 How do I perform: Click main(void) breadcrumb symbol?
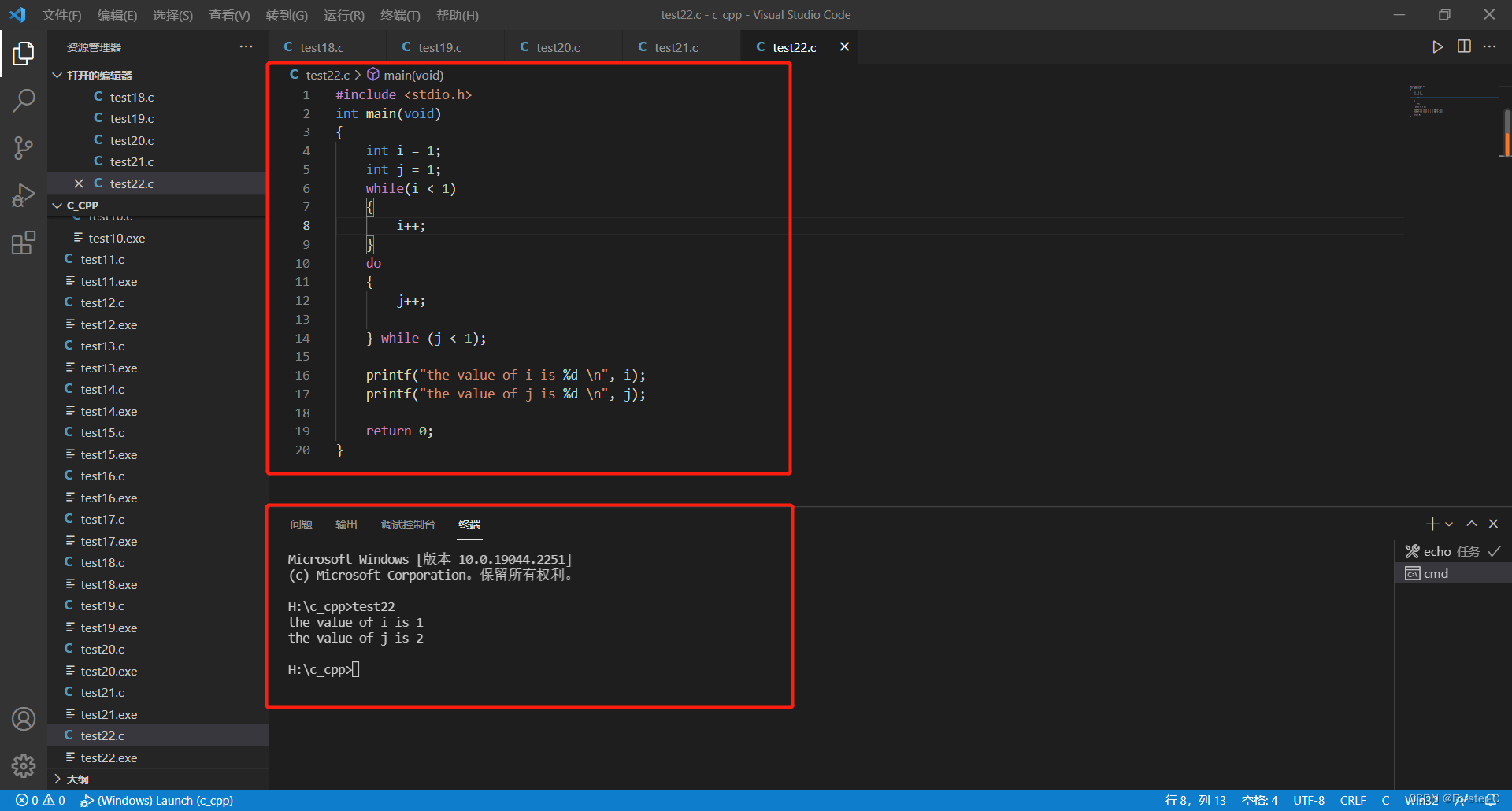[405, 76]
